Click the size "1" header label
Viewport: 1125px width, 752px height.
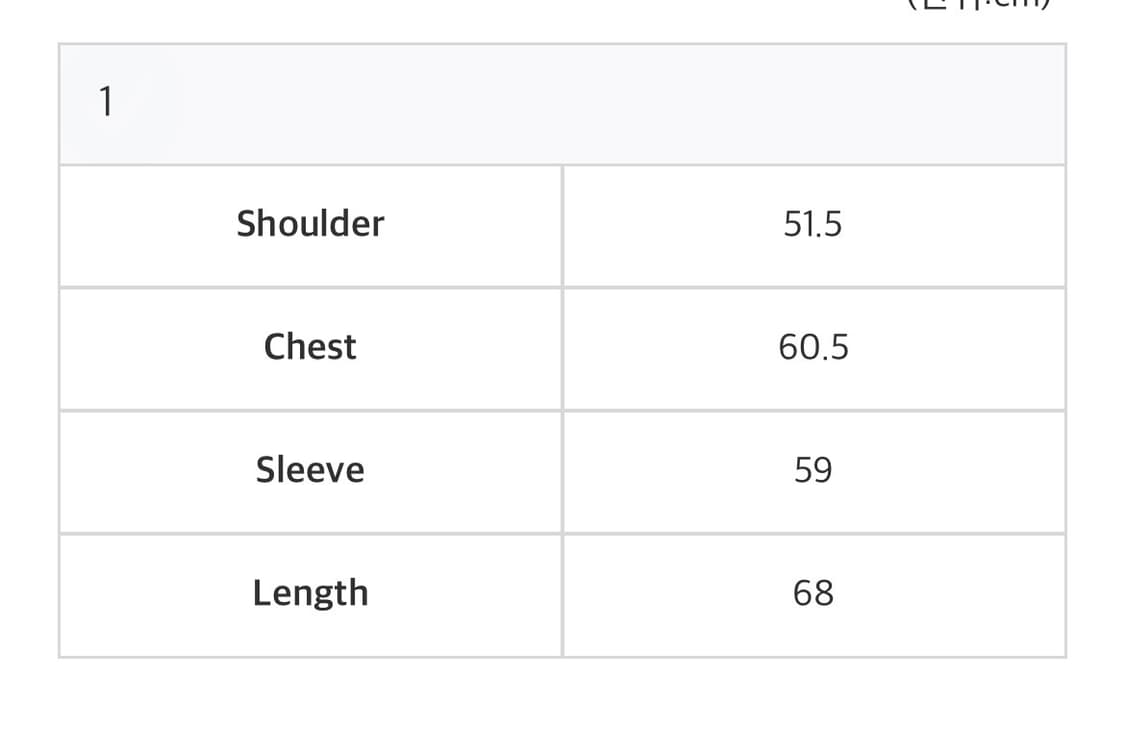click(106, 102)
